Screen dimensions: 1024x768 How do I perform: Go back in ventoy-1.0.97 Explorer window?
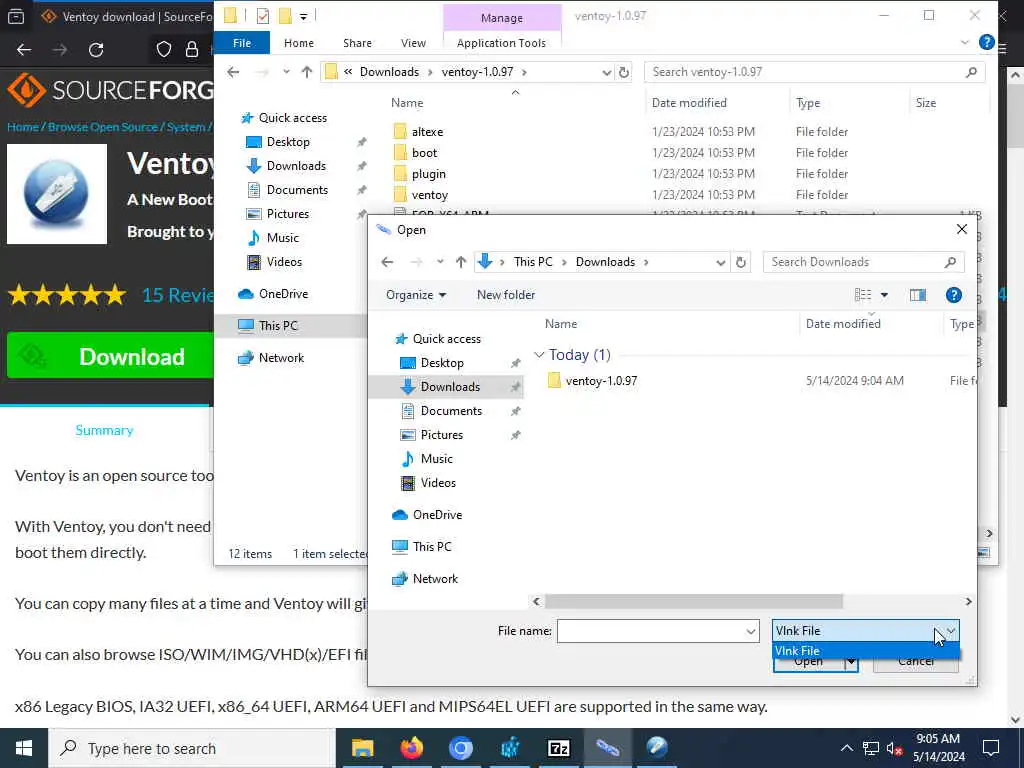tap(233, 72)
